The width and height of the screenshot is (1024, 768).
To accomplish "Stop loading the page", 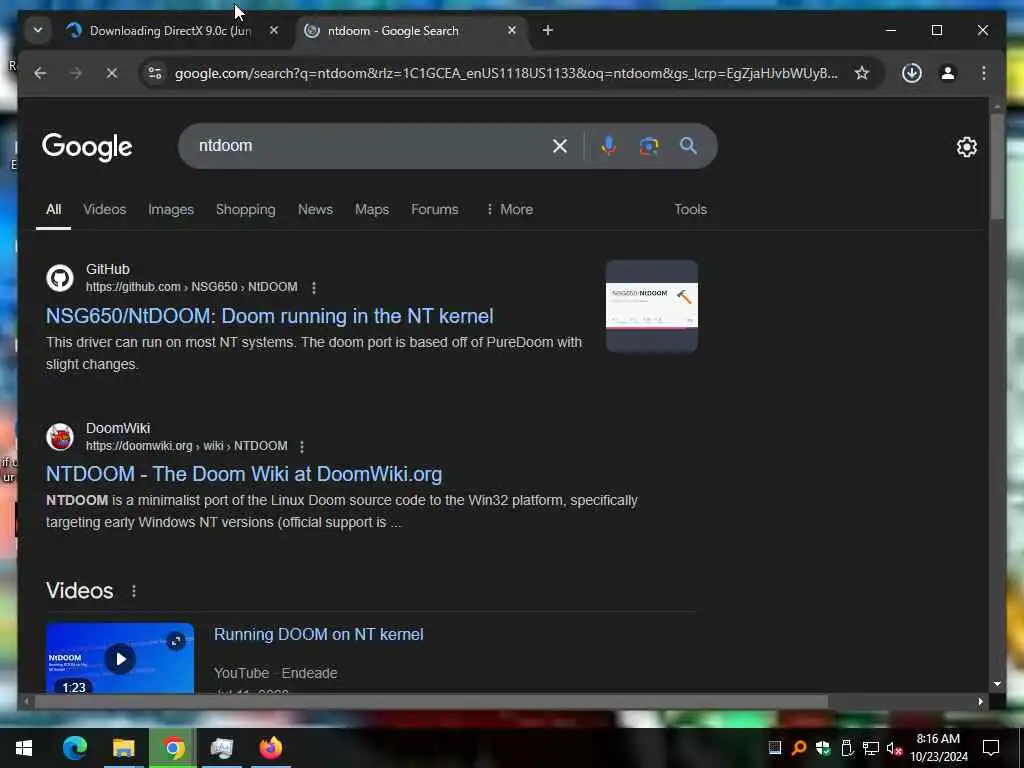I will [112, 73].
